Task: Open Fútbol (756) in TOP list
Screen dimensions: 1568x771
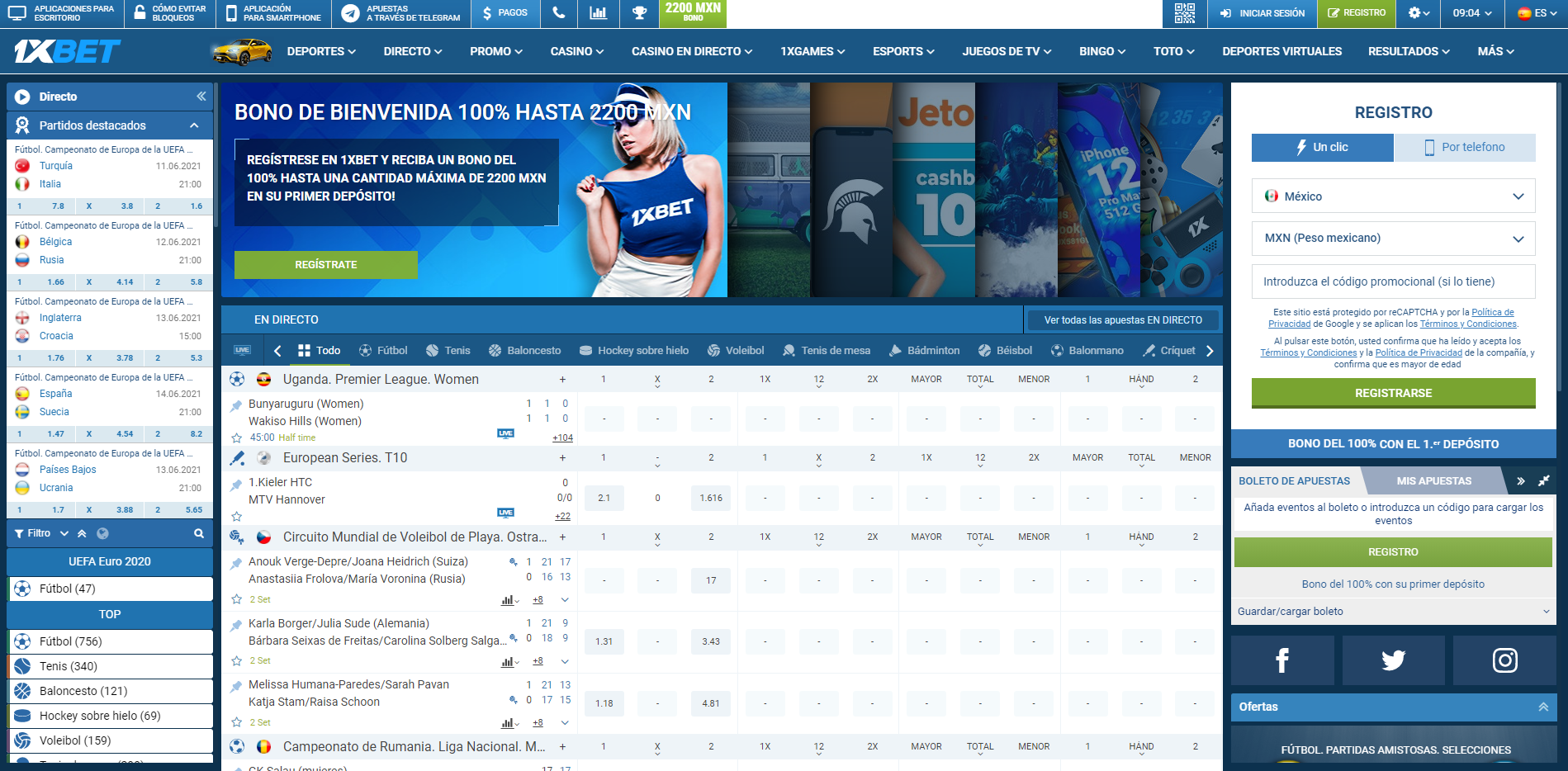Action: coord(110,641)
